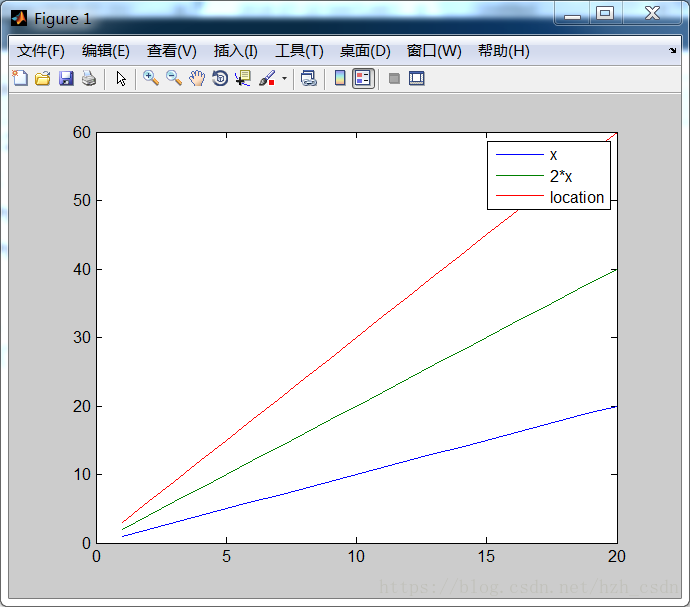
Task: Select the Data Cursor tool
Action: 243,78
